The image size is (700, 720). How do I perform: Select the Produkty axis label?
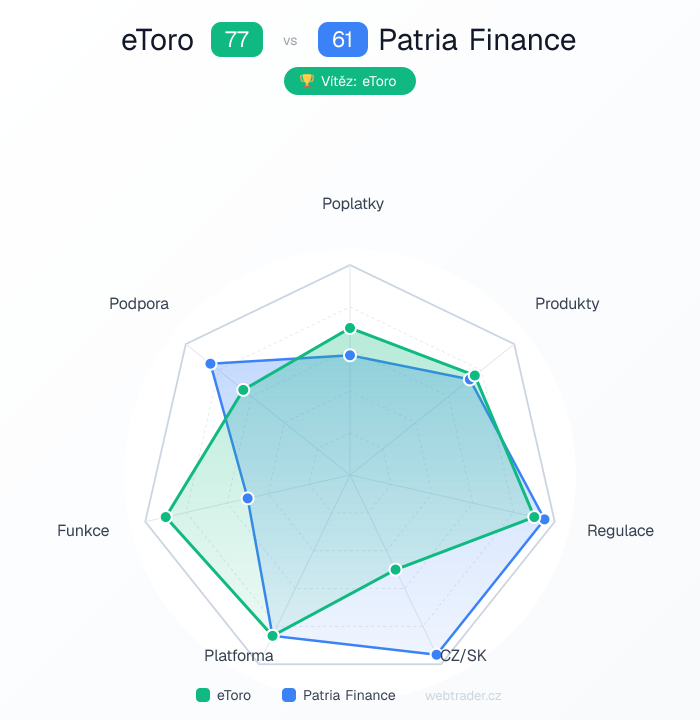click(x=567, y=303)
